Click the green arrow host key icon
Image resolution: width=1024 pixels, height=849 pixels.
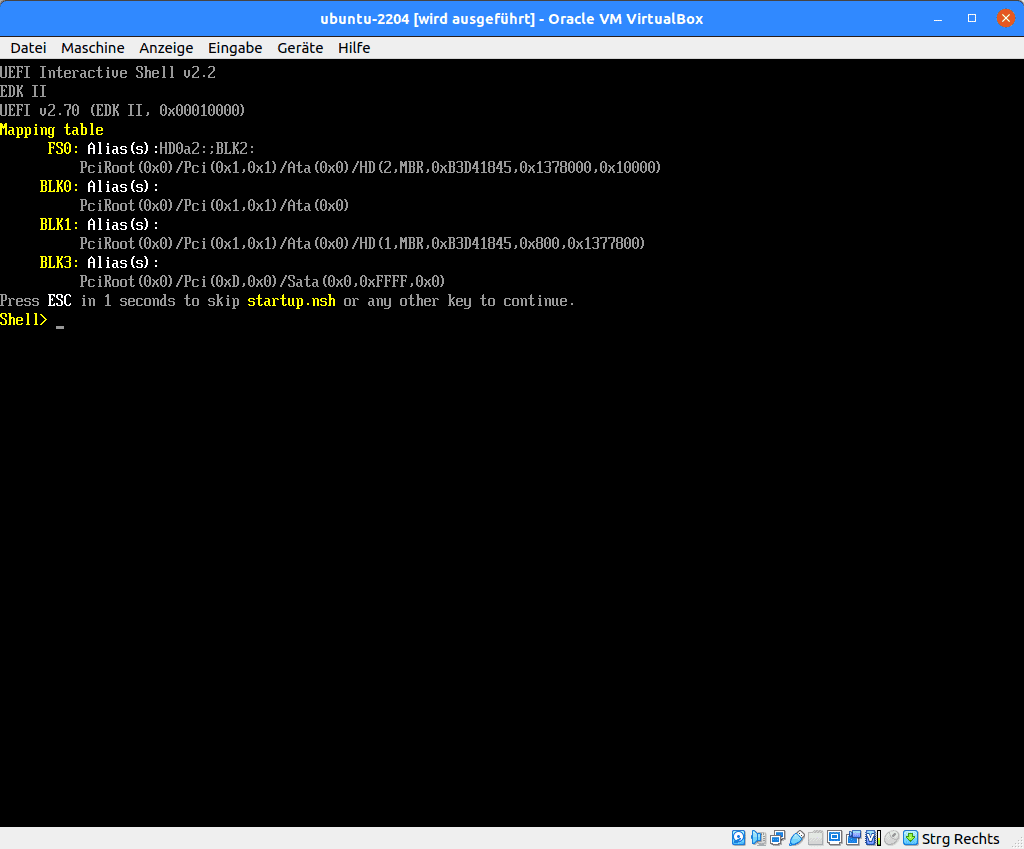[x=910, y=838]
